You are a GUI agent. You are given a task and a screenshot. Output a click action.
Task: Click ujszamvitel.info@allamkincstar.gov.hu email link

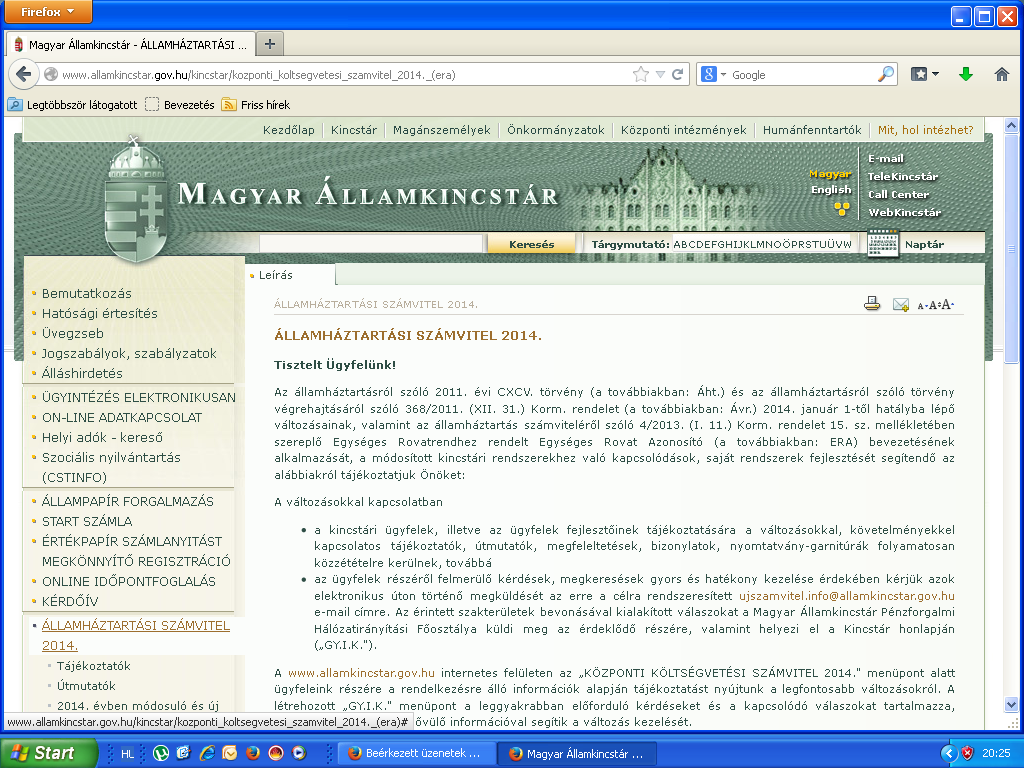pyautogui.click(x=846, y=596)
